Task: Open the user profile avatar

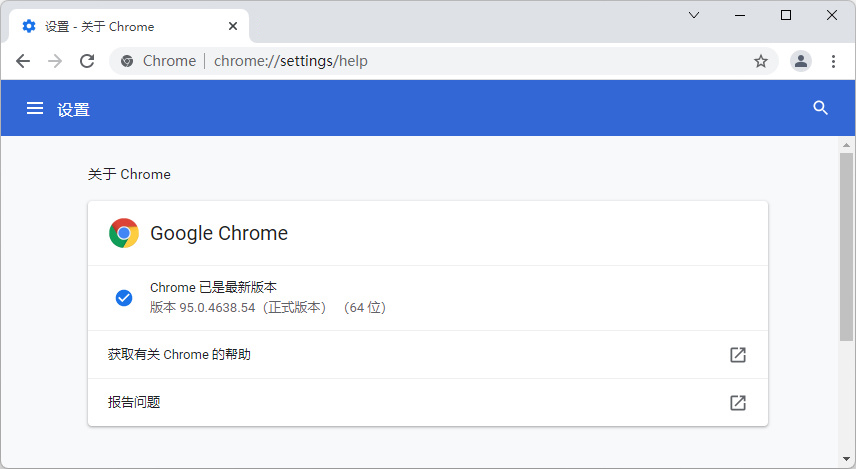Action: [x=801, y=61]
